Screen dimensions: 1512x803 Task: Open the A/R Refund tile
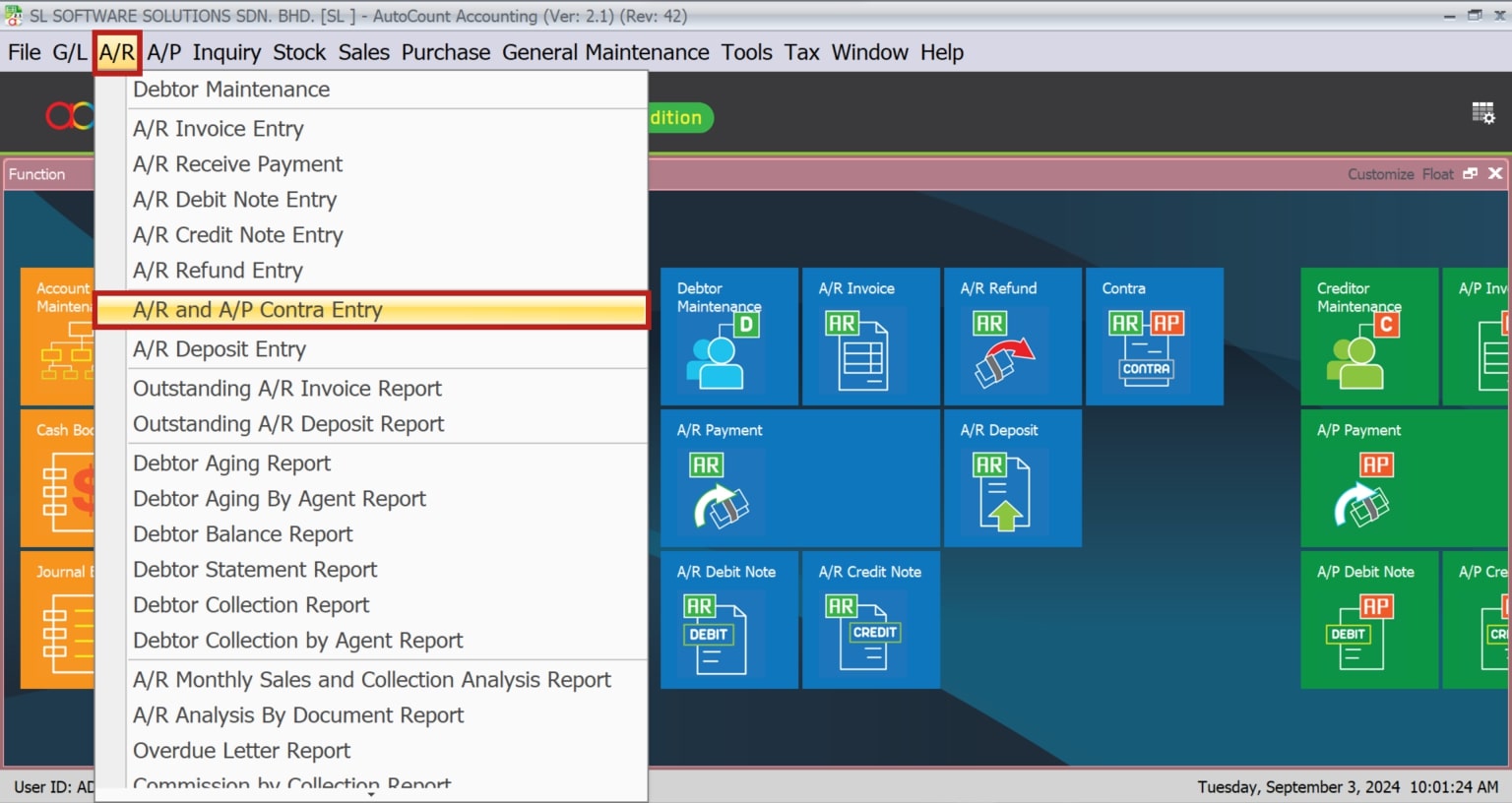coord(1012,337)
